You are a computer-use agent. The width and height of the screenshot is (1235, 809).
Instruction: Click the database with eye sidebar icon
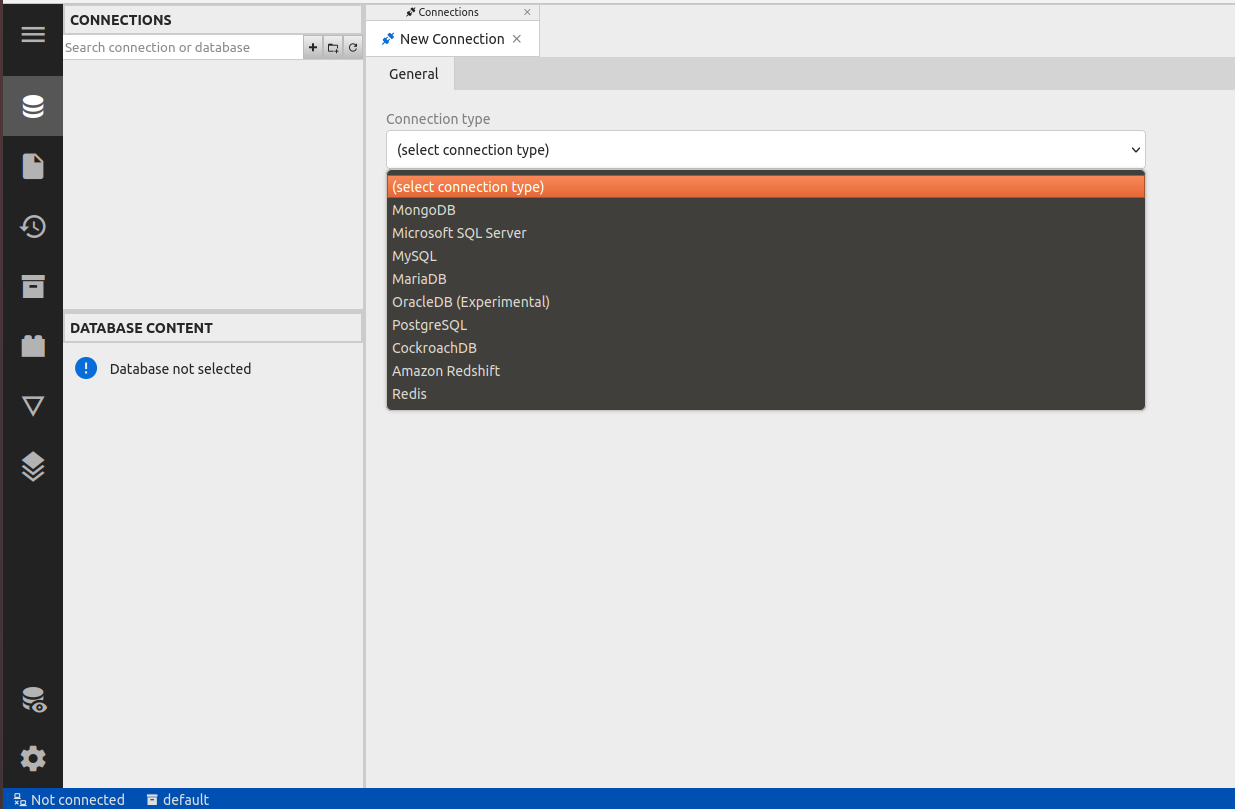pos(33,700)
